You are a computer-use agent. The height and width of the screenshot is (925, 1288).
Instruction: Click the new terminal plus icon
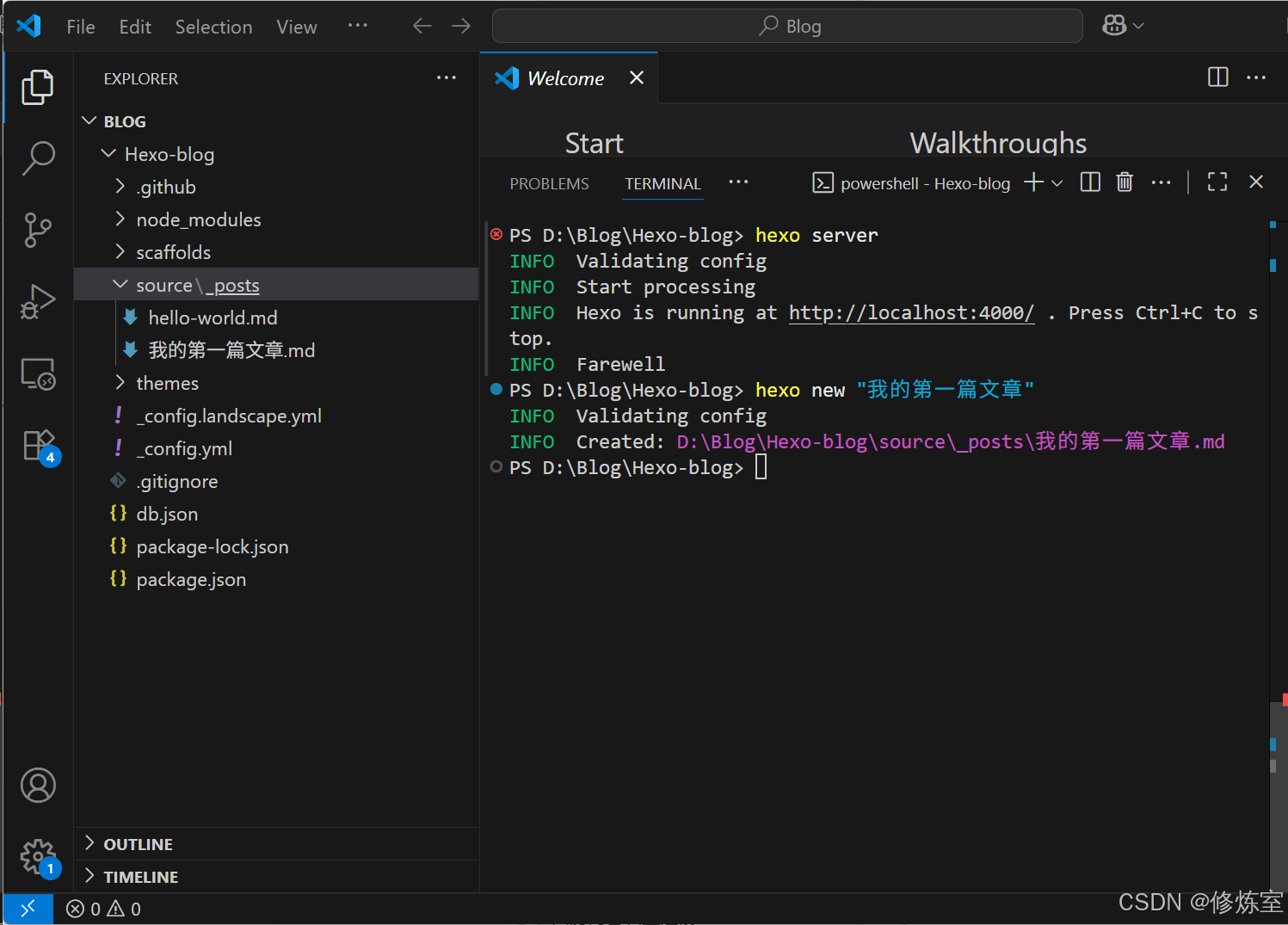click(1033, 182)
